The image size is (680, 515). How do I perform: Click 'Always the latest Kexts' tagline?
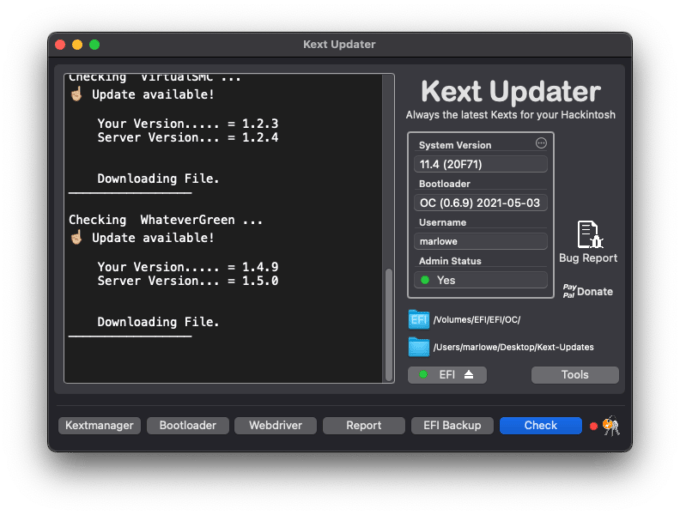pyautogui.click(x=510, y=115)
